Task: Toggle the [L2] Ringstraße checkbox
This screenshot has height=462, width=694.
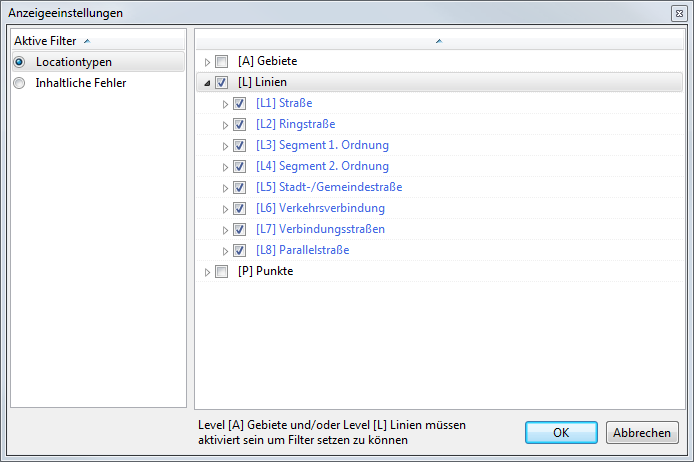Action: [240, 125]
